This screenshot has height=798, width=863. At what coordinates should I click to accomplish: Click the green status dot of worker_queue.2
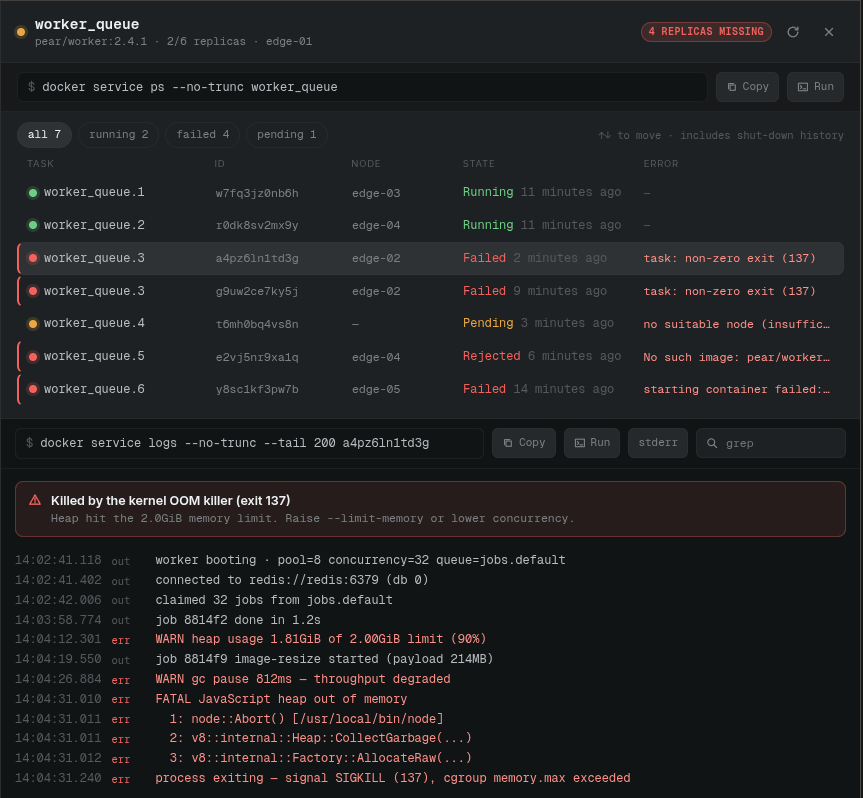(33, 225)
